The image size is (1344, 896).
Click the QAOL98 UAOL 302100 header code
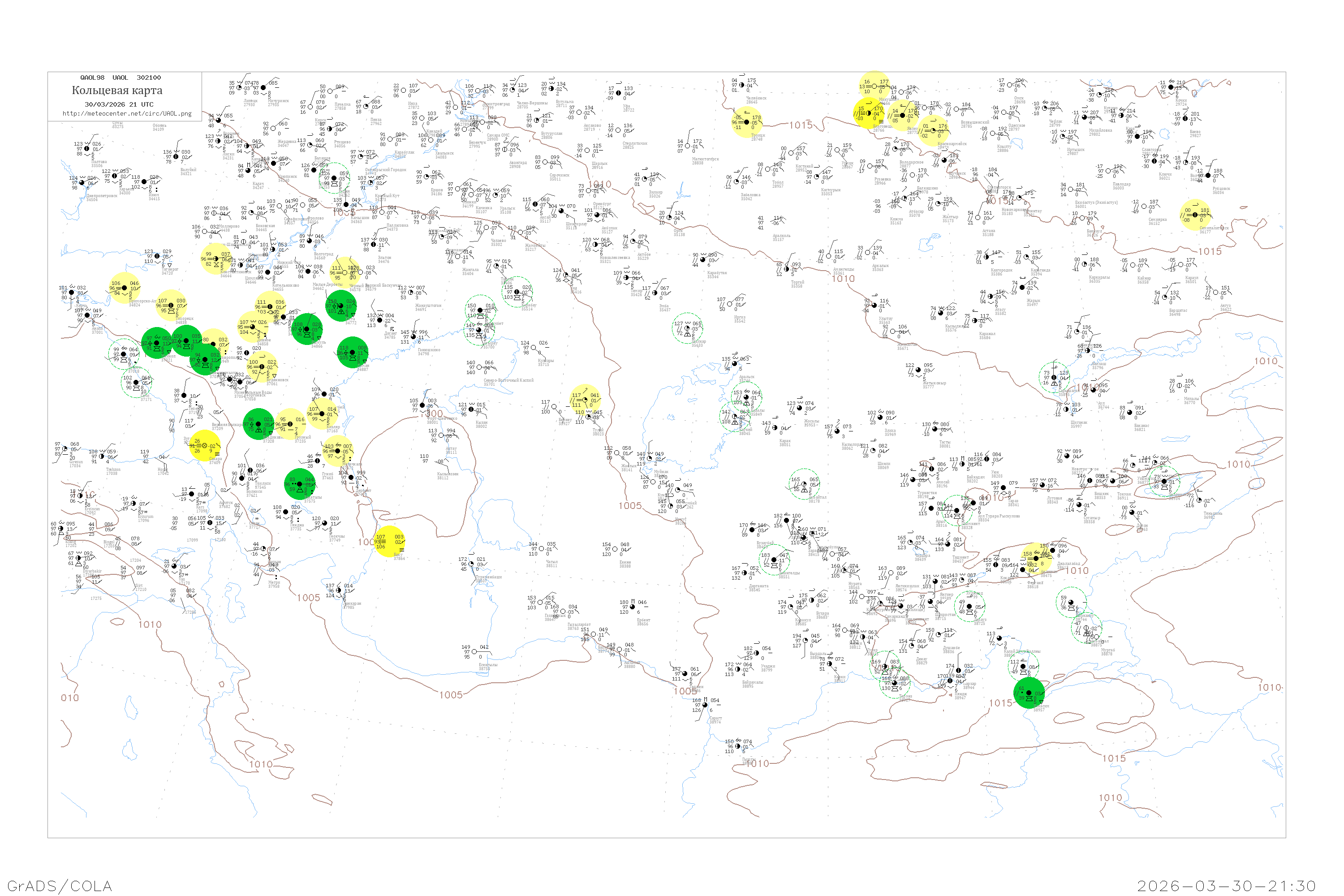tap(121, 77)
